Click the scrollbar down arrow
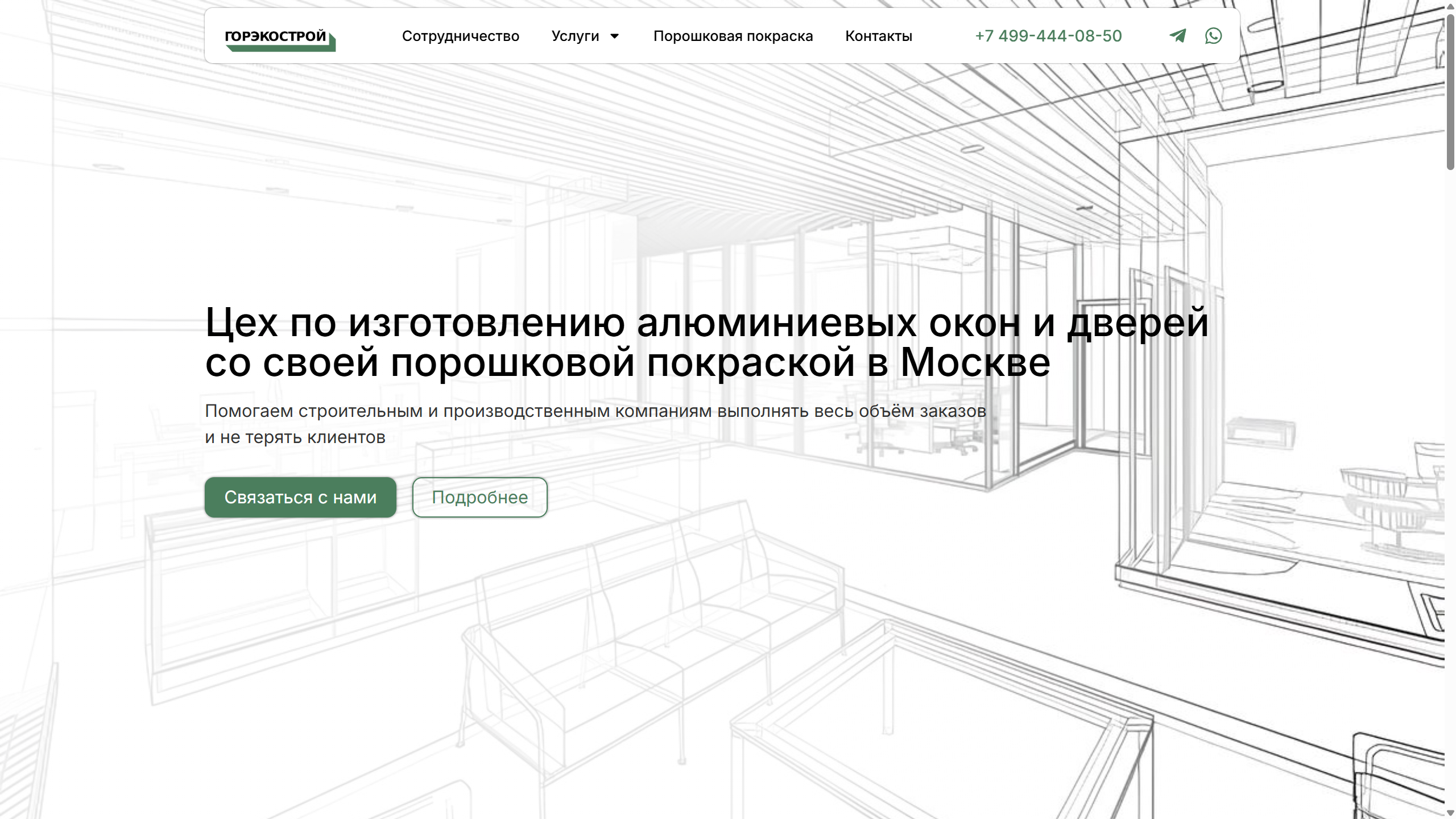This screenshot has height=819, width=1456. pyautogui.click(x=1450, y=813)
